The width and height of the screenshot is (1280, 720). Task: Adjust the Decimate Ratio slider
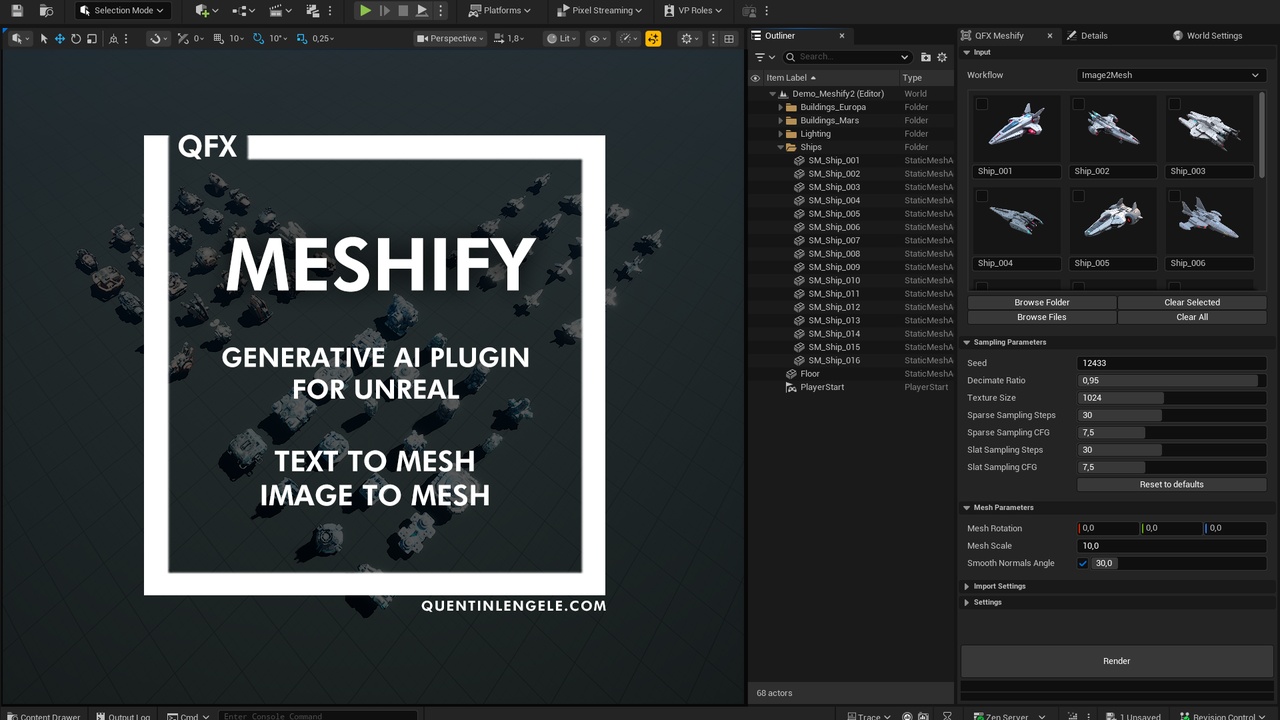click(x=1172, y=380)
